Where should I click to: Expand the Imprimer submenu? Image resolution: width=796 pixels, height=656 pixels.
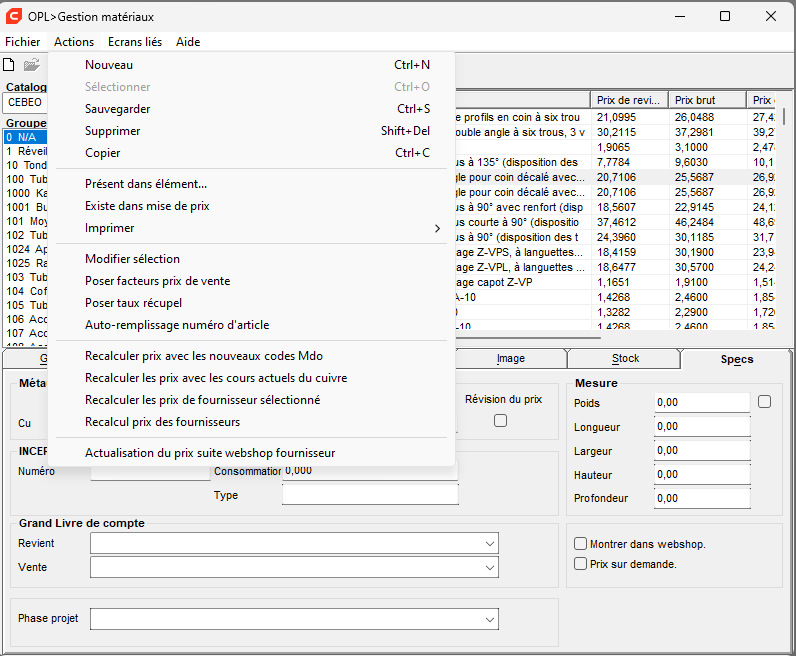[251, 228]
